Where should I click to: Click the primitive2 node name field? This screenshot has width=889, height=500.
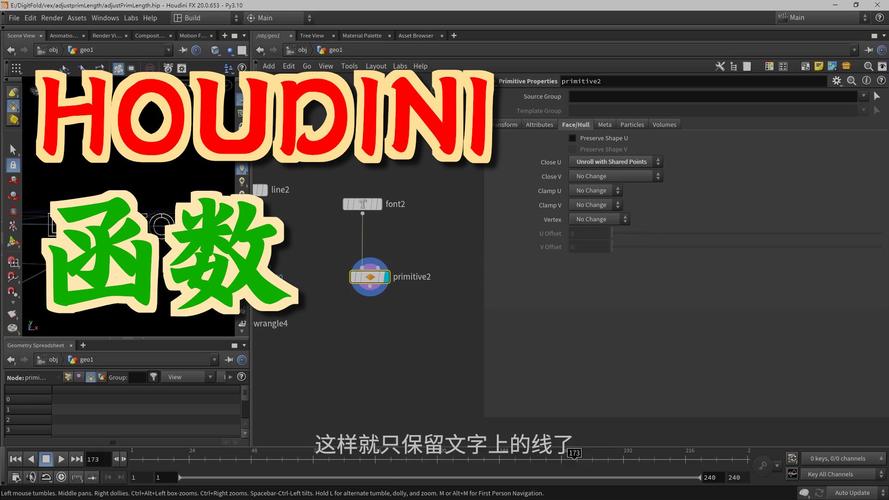tap(693, 81)
